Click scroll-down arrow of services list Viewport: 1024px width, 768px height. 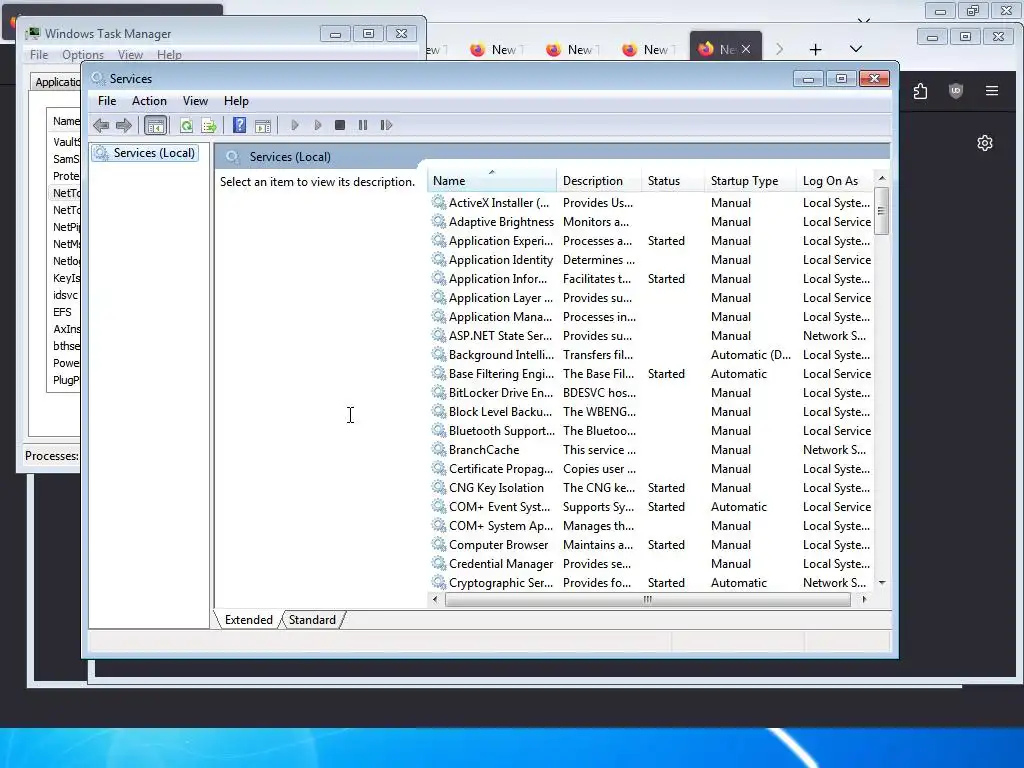tap(882, 583)
